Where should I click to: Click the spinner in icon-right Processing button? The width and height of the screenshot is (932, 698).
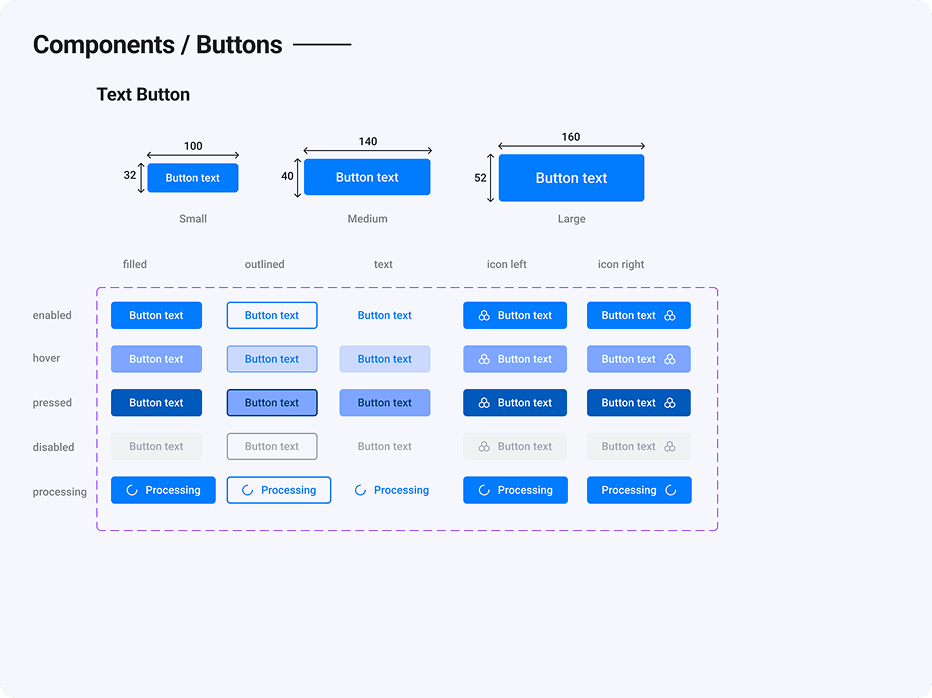pos(671,490)
